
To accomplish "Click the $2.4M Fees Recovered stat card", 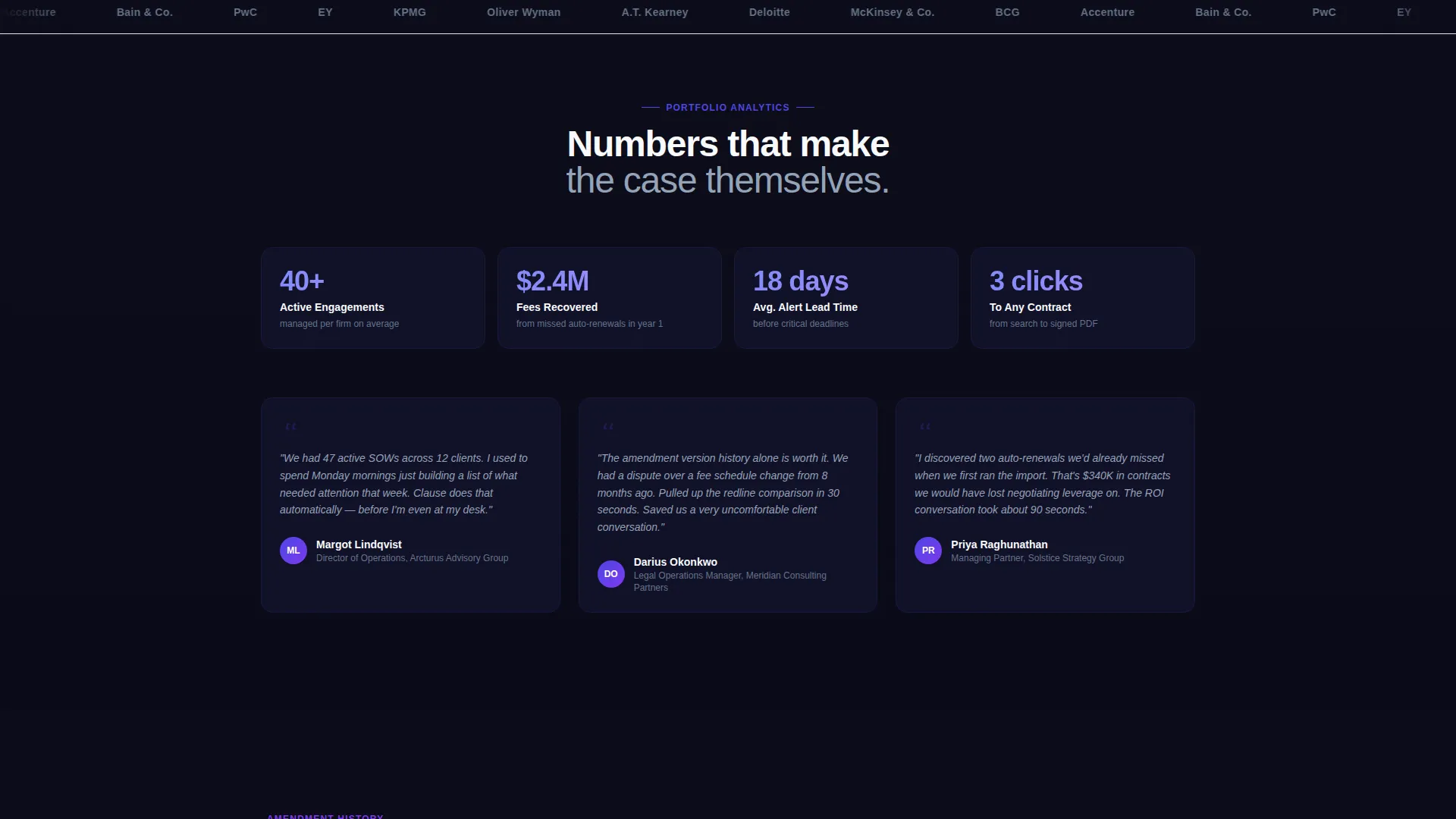I will [610, 298].
